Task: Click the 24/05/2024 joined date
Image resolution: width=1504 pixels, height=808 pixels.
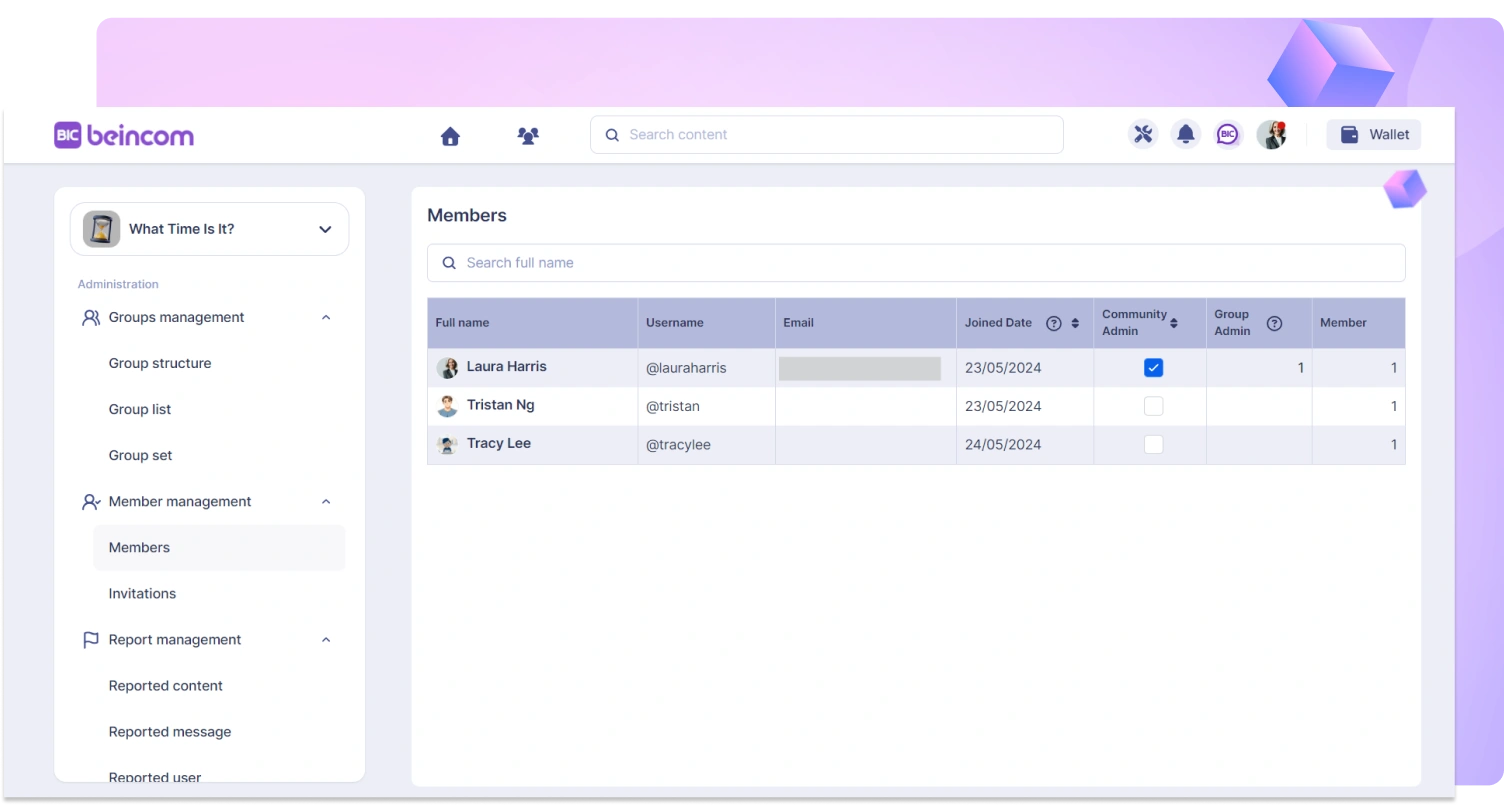Action: [1003, 445]
